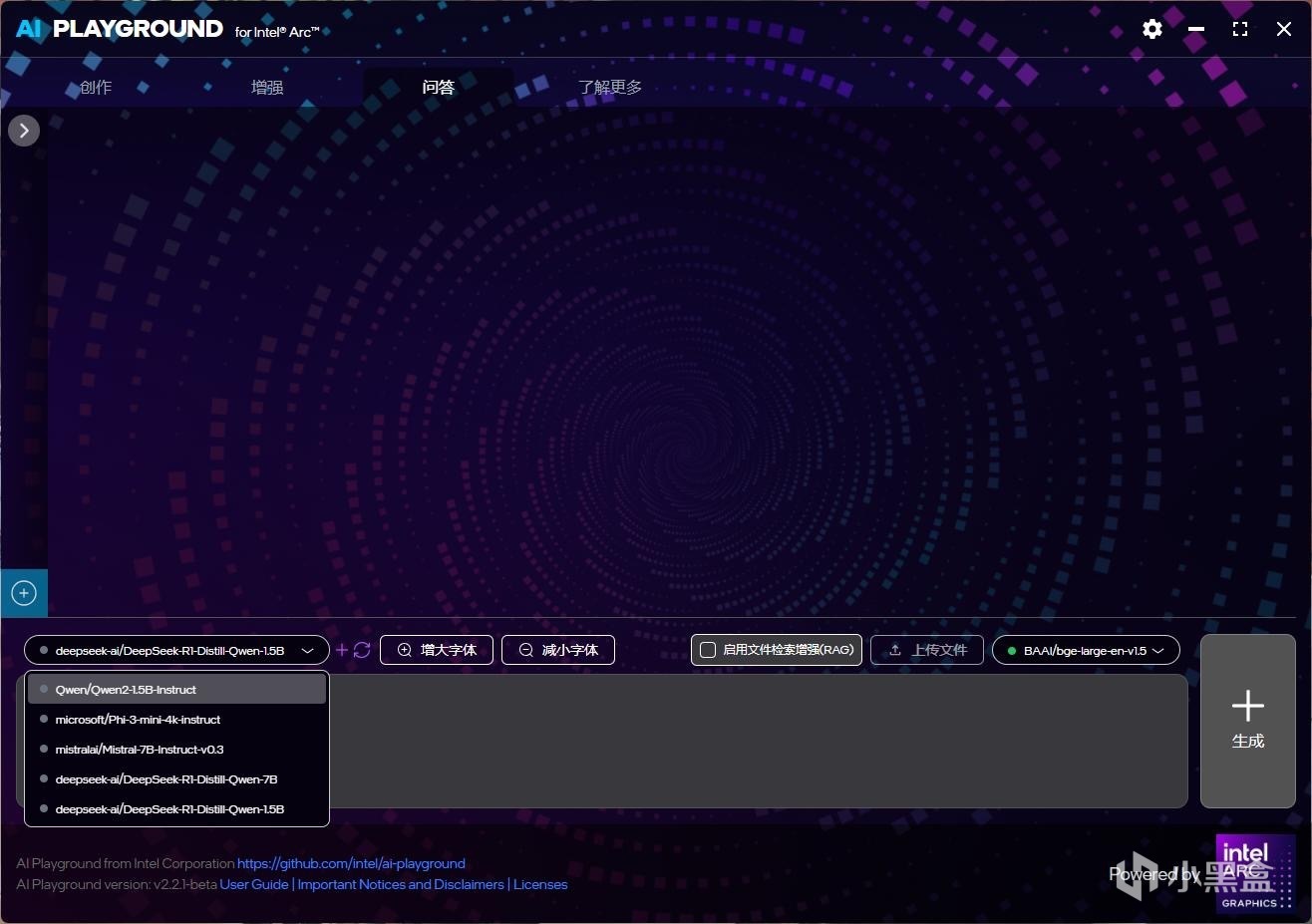Image resolution: width=1312 pixels, height=924 pixels.
Task: Open the DeepSeek-R1-Distill-Qwen-1.5B model dropdown
Action: coord(176,650)
